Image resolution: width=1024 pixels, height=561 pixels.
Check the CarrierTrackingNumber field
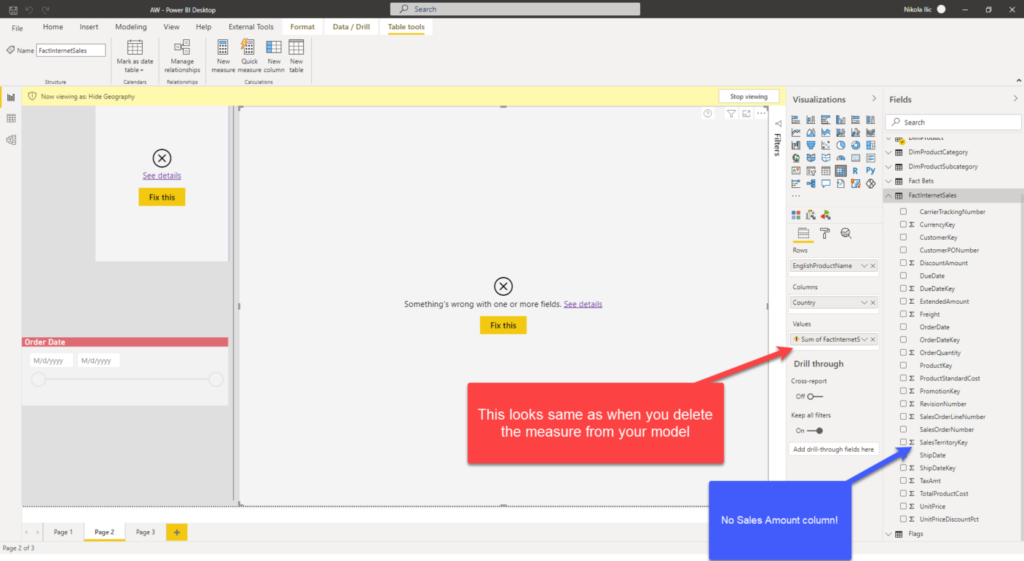click(x=903, y=212)
